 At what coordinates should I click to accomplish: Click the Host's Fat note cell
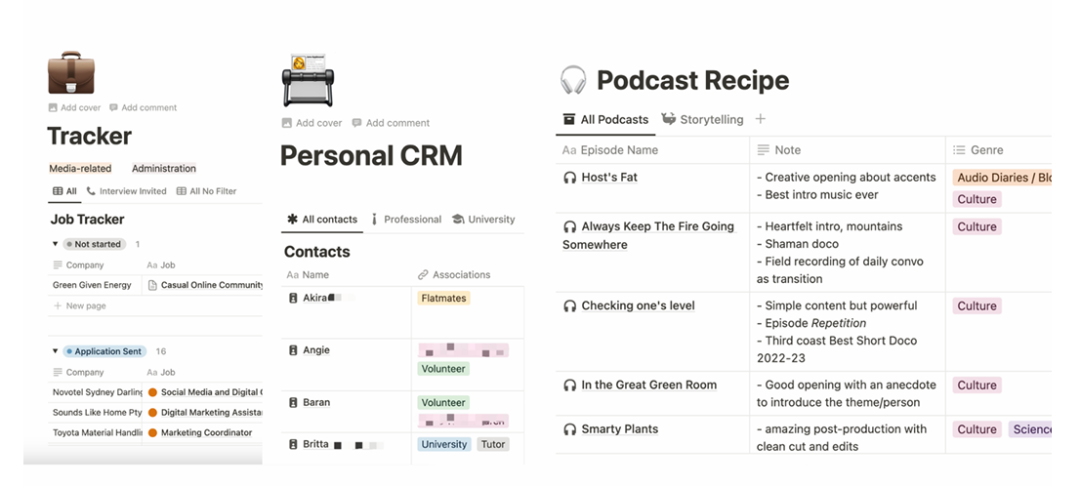[847, 186]
